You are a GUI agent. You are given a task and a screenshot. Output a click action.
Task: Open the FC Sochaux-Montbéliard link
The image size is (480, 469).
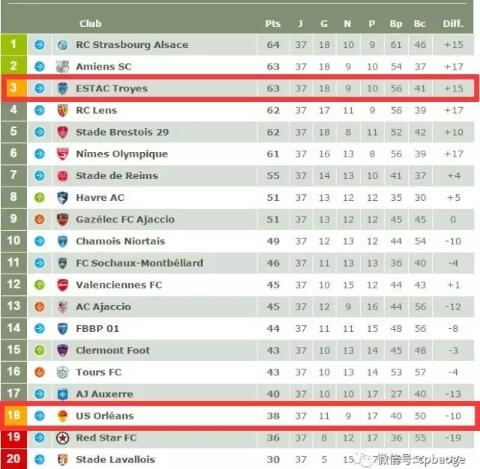[x=140, y=263]
